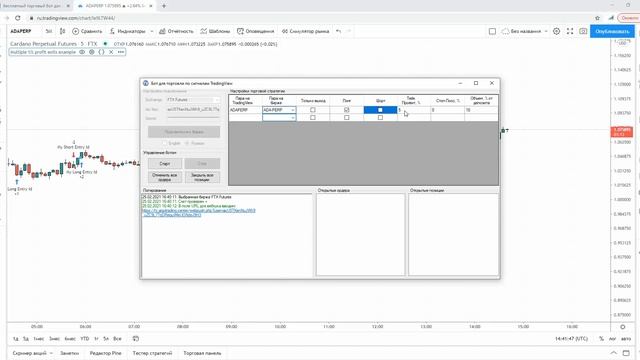Click the blue Publish (Опубликовать) button
640x360 pixels.
click(x=612, y=31)
